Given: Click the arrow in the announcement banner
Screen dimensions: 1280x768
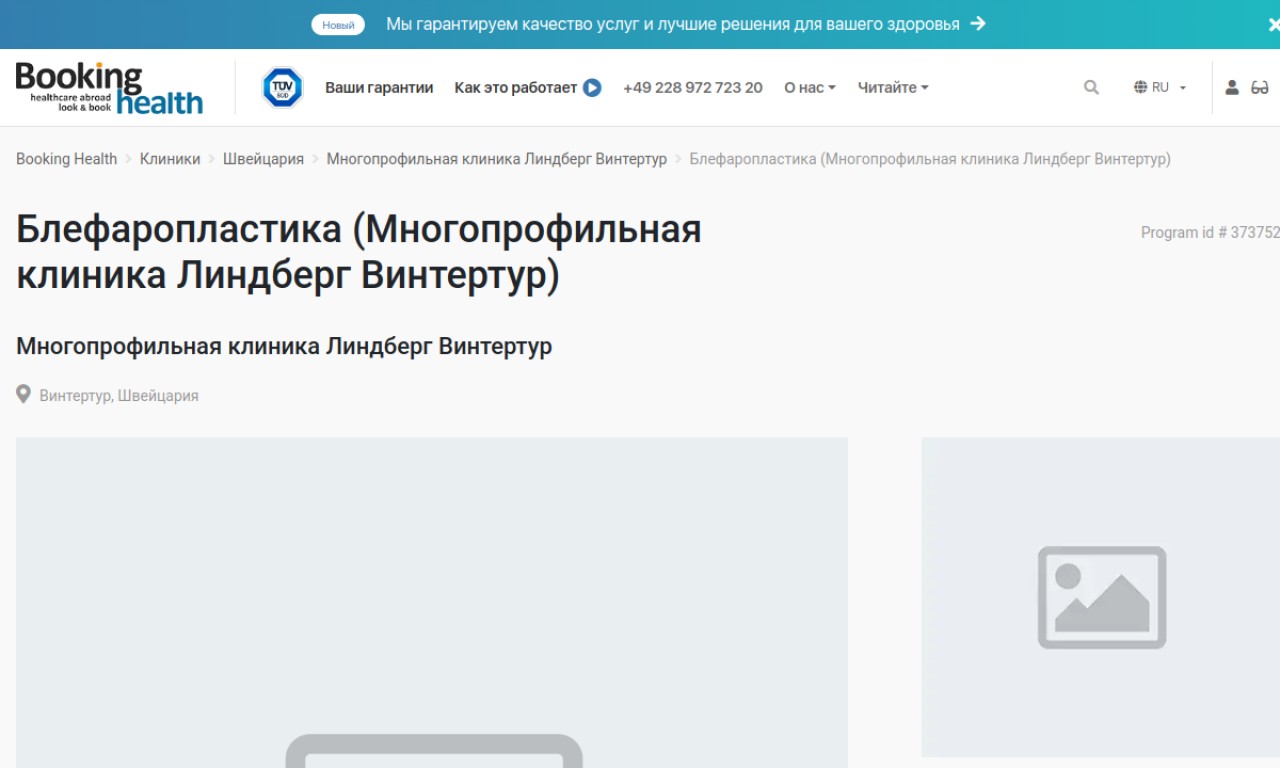Looking at the screenshot, I should coord(978,24).
